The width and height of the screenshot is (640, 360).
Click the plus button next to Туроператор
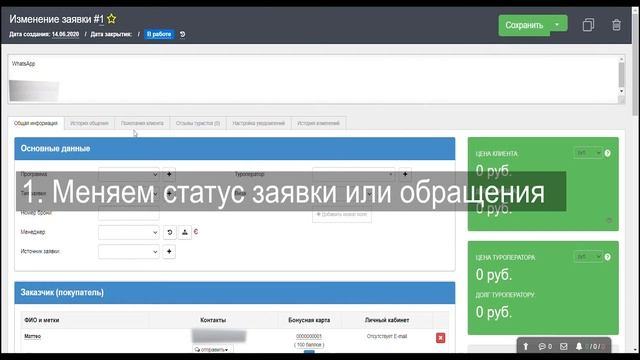[405, 174]
